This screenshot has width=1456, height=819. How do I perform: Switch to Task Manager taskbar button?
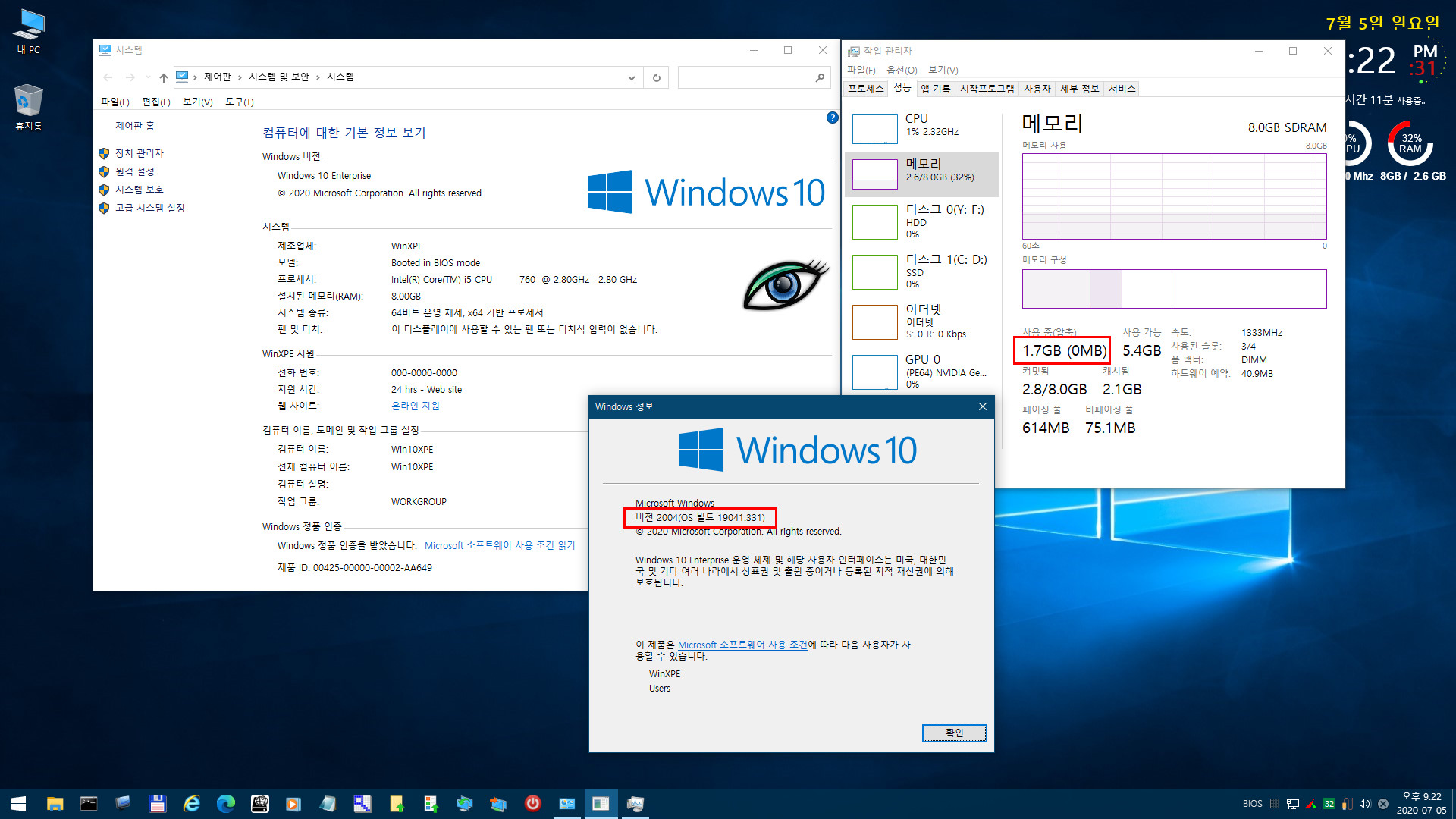point(635,803)
